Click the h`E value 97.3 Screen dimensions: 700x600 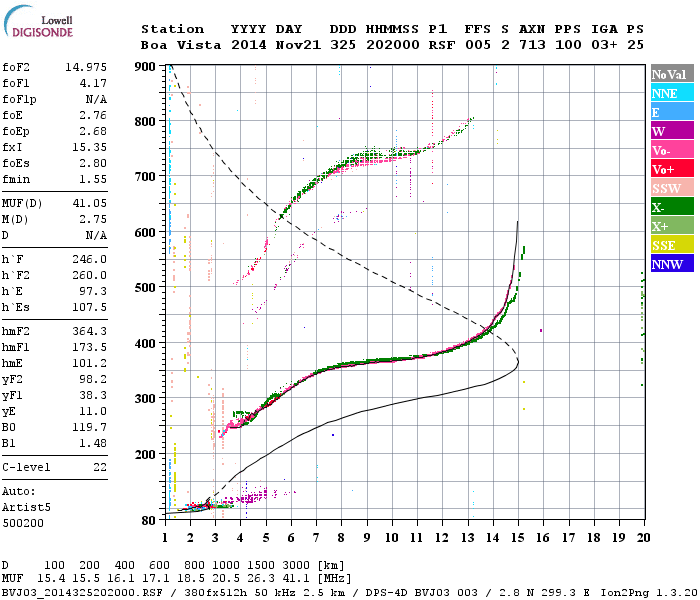(x=93, y=292)
